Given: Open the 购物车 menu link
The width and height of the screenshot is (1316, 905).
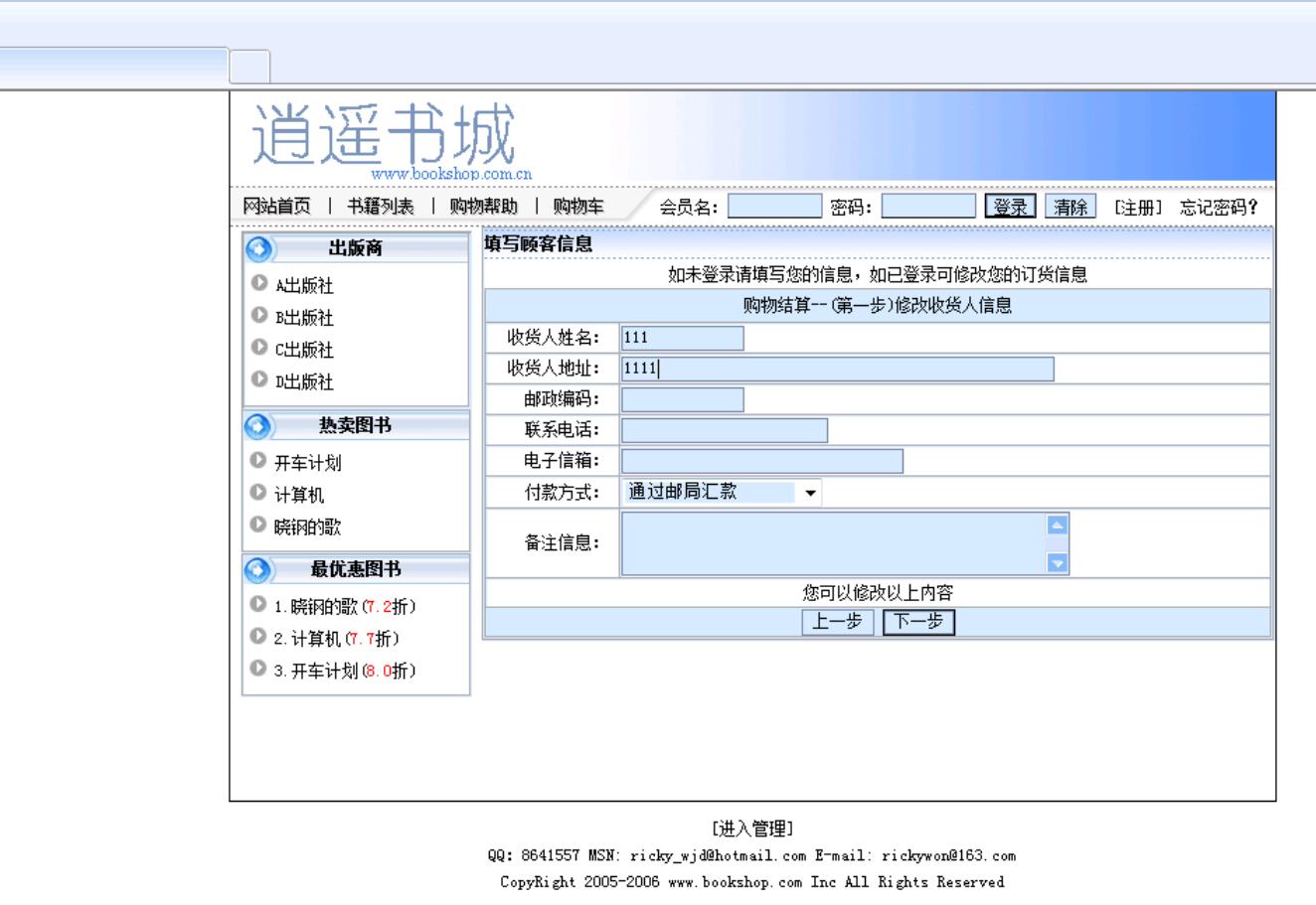Looking at the screenshot, I should pyautogui.click(x=578, y=207).
